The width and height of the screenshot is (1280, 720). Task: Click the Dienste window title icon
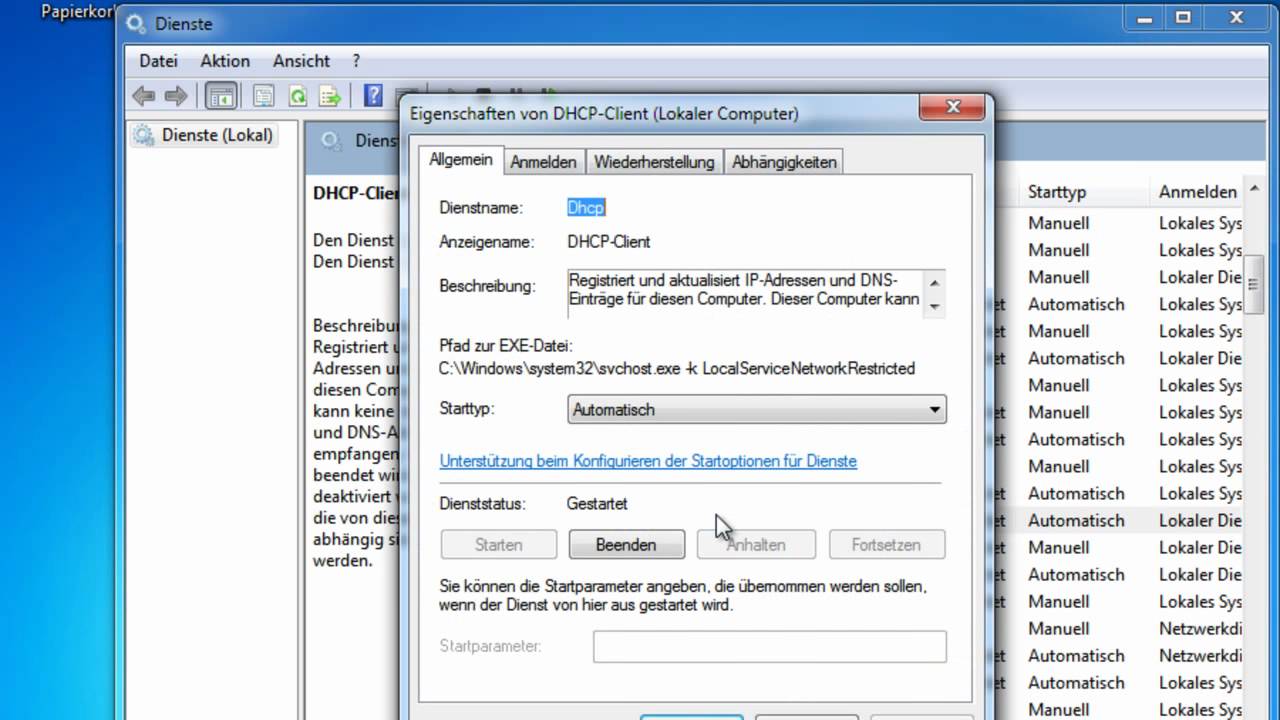pyautogui.click(x=137, y=23)
